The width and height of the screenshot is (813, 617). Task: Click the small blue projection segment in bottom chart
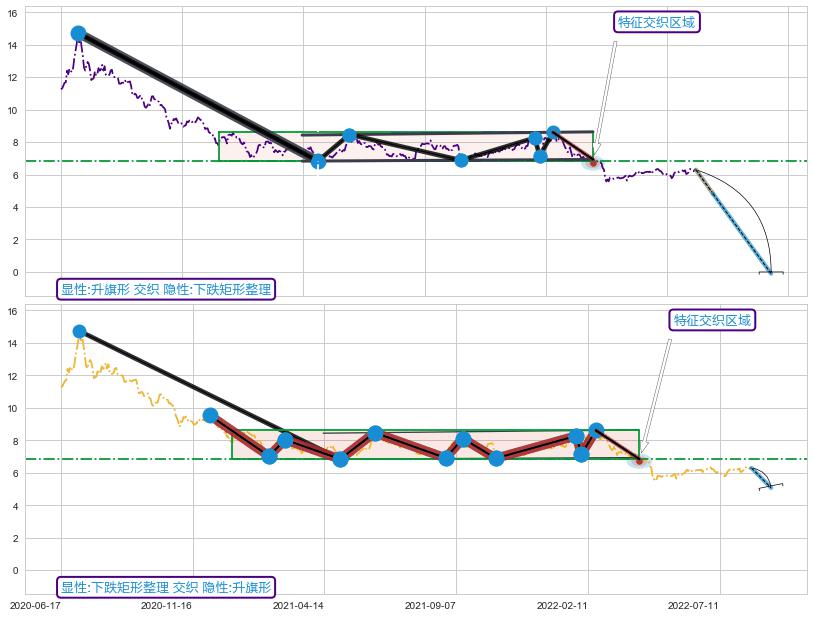pos(761,477)
